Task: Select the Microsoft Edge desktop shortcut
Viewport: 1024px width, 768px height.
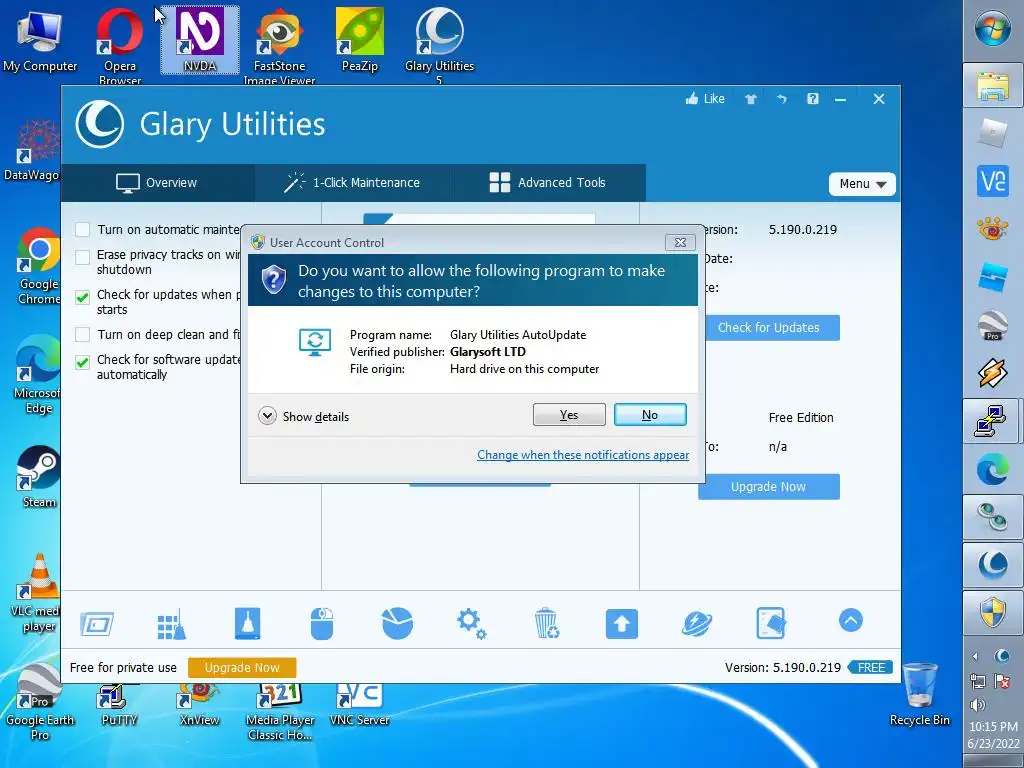Action: [x=37, y=376]
